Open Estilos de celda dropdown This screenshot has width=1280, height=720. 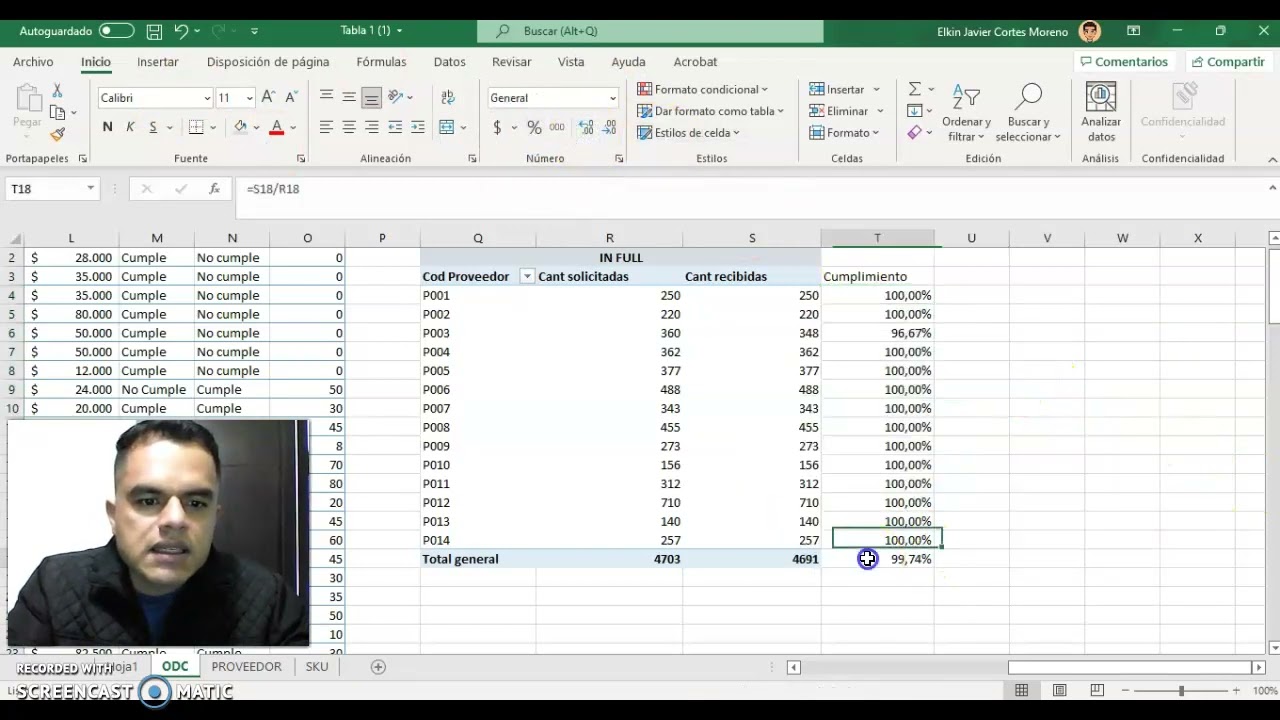[x=689, y=133]
